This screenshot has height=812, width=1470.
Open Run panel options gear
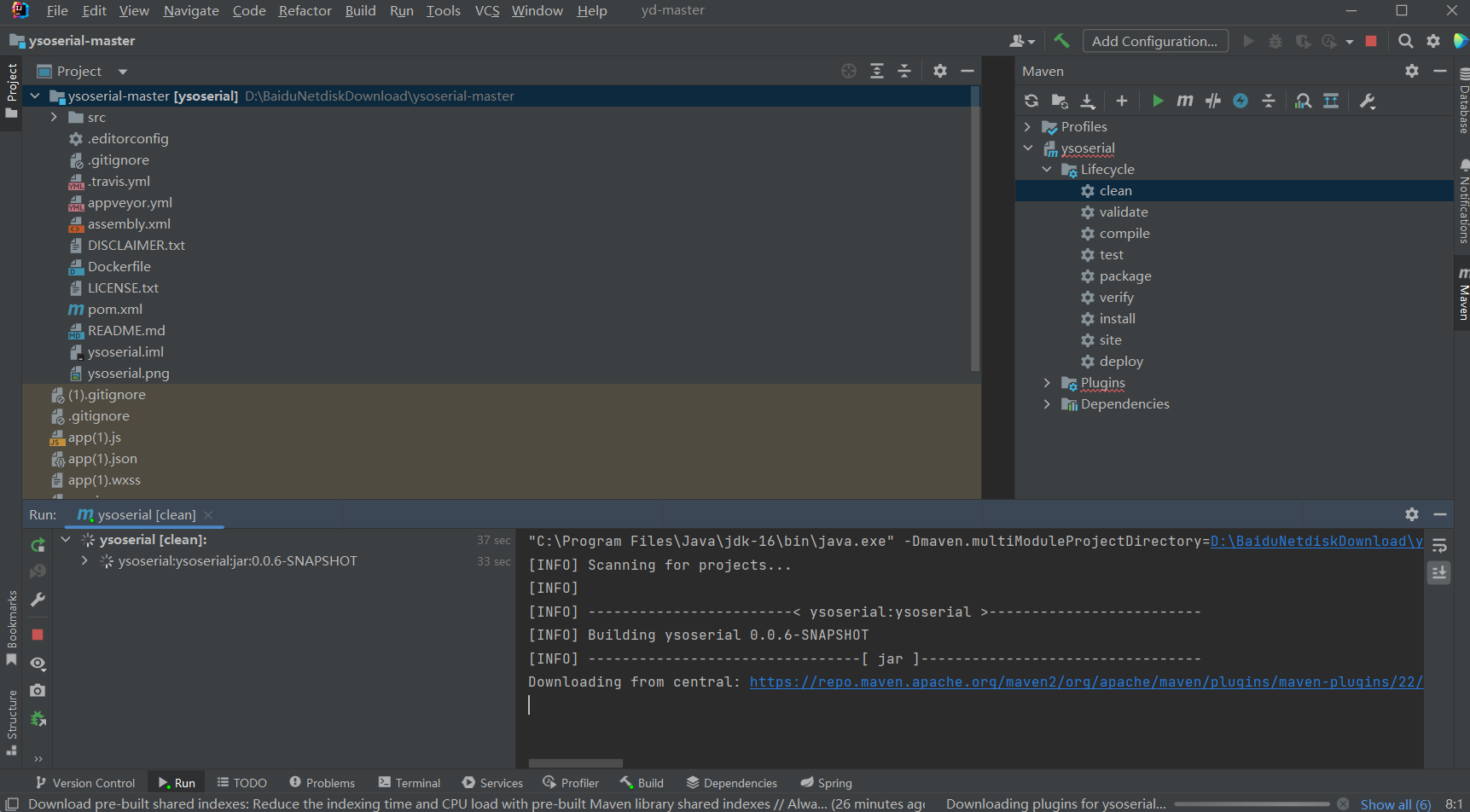pyautogui.click(x=1412, y=514)
